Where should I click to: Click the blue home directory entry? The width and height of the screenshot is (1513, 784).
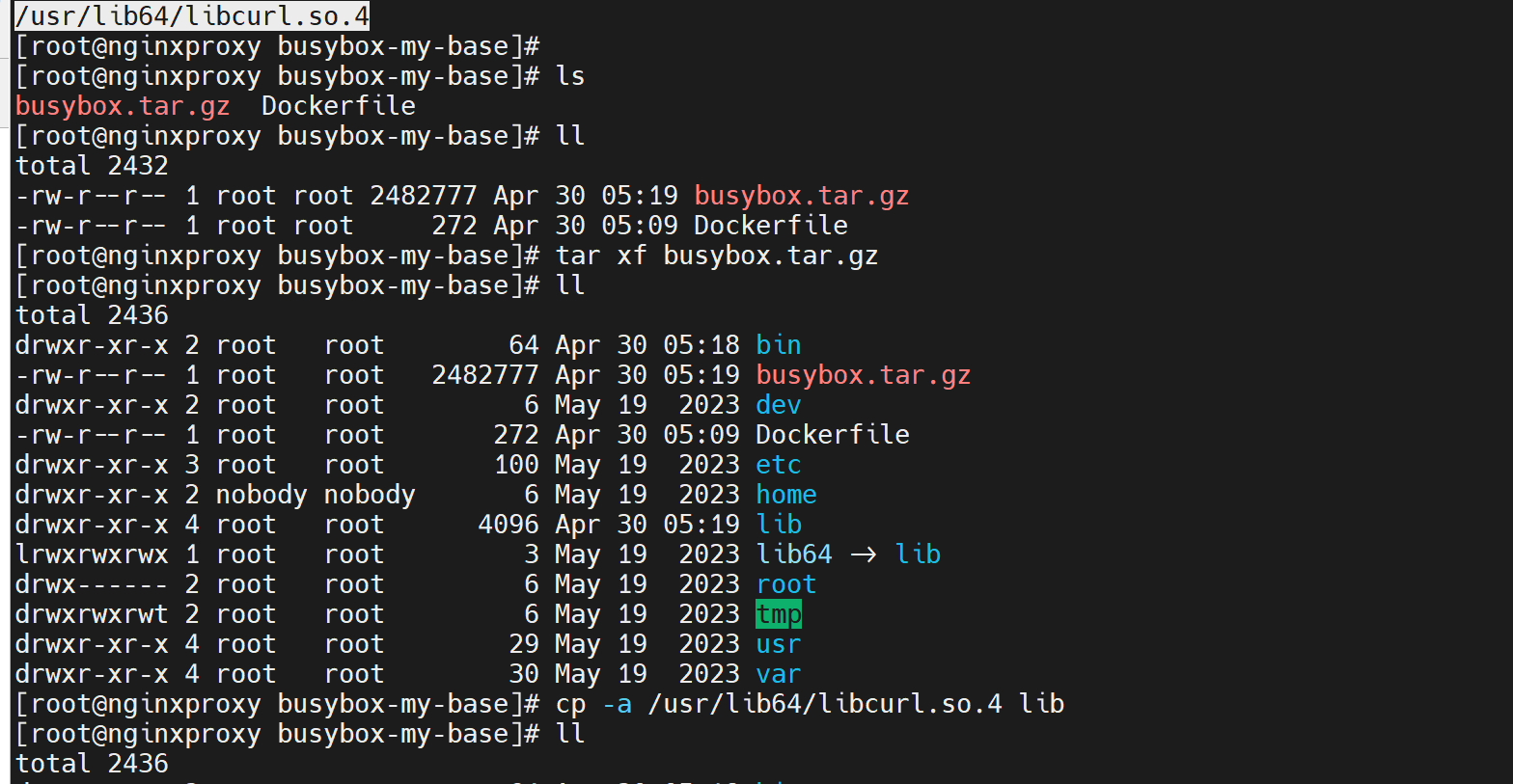(785, 495)
